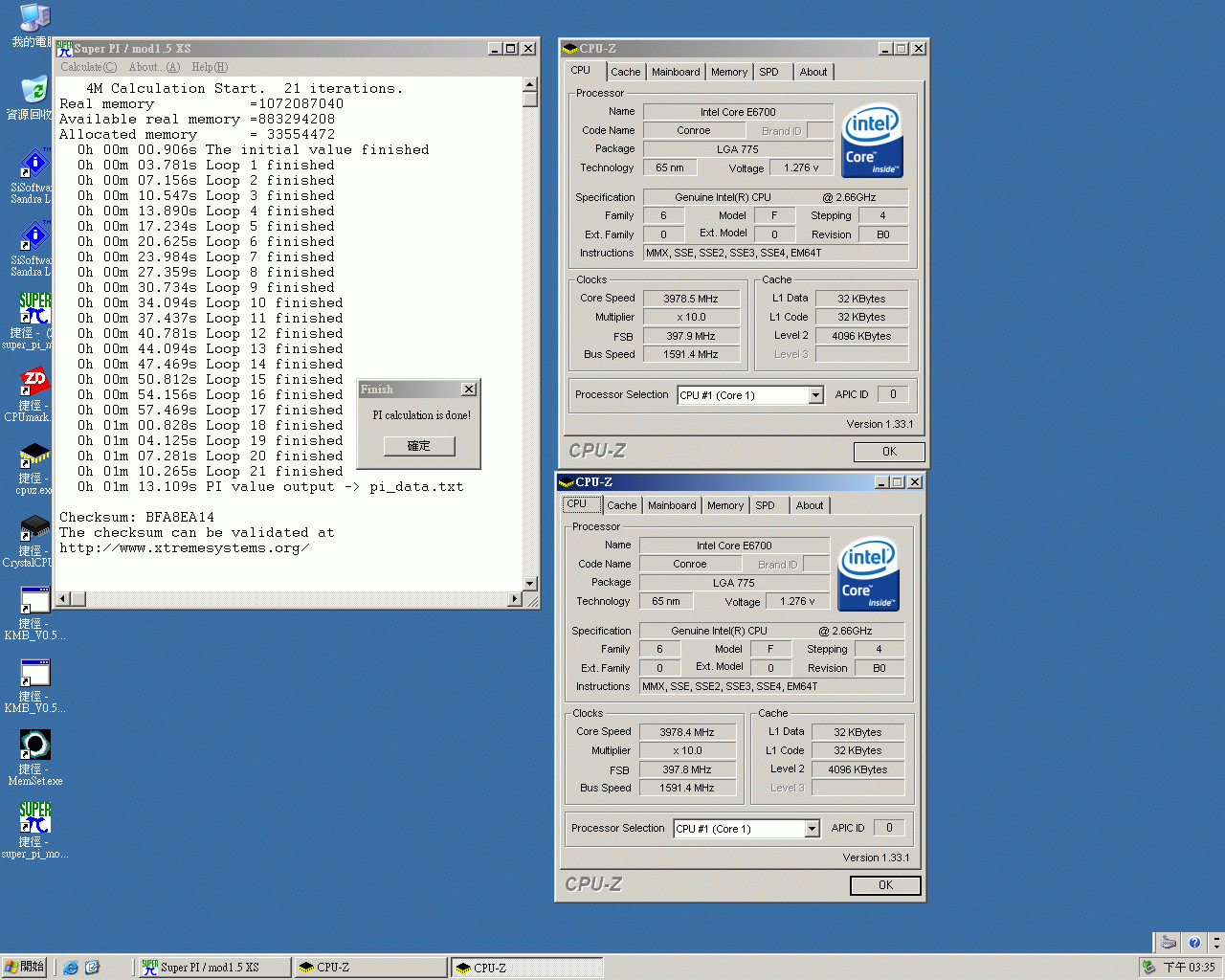
Task: Click the lower CPU-Z window title bar icon
Action: tap(567, 482)
